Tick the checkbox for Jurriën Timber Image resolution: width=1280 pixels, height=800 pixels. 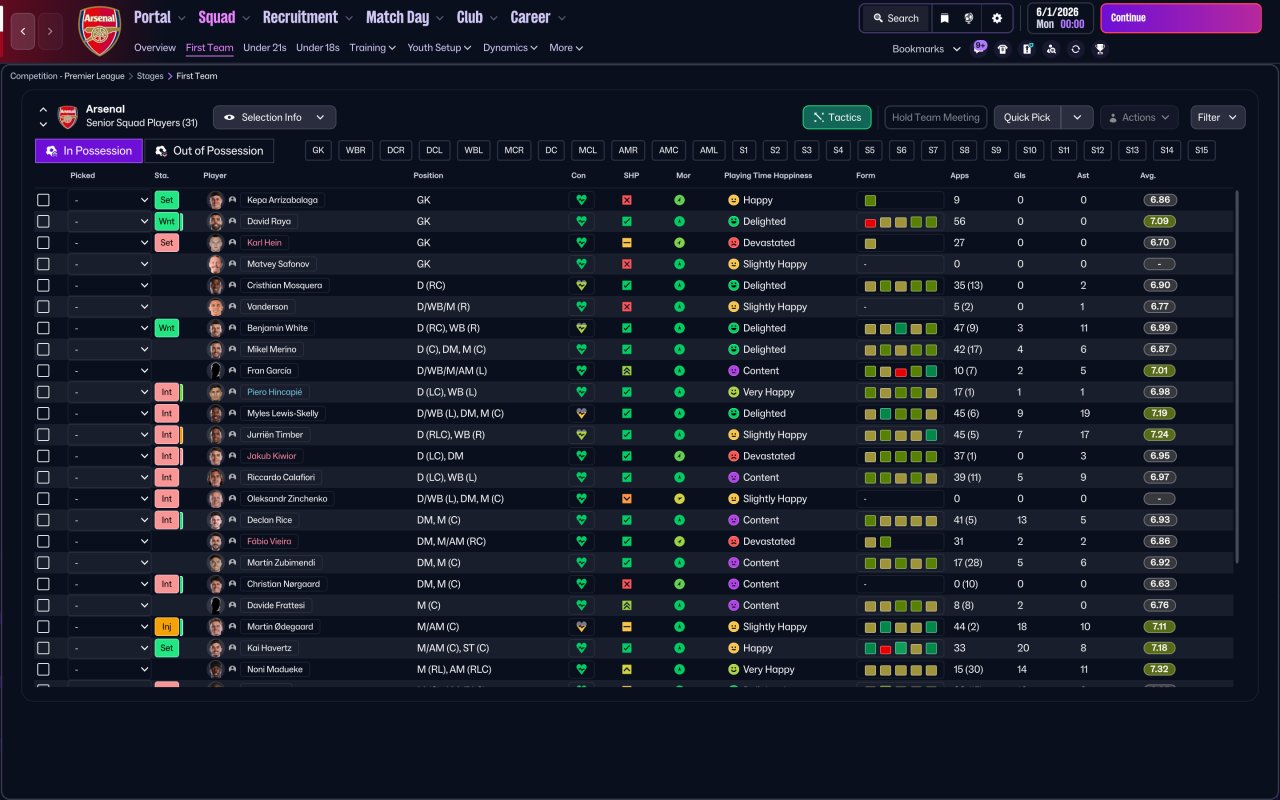point(43,435)
